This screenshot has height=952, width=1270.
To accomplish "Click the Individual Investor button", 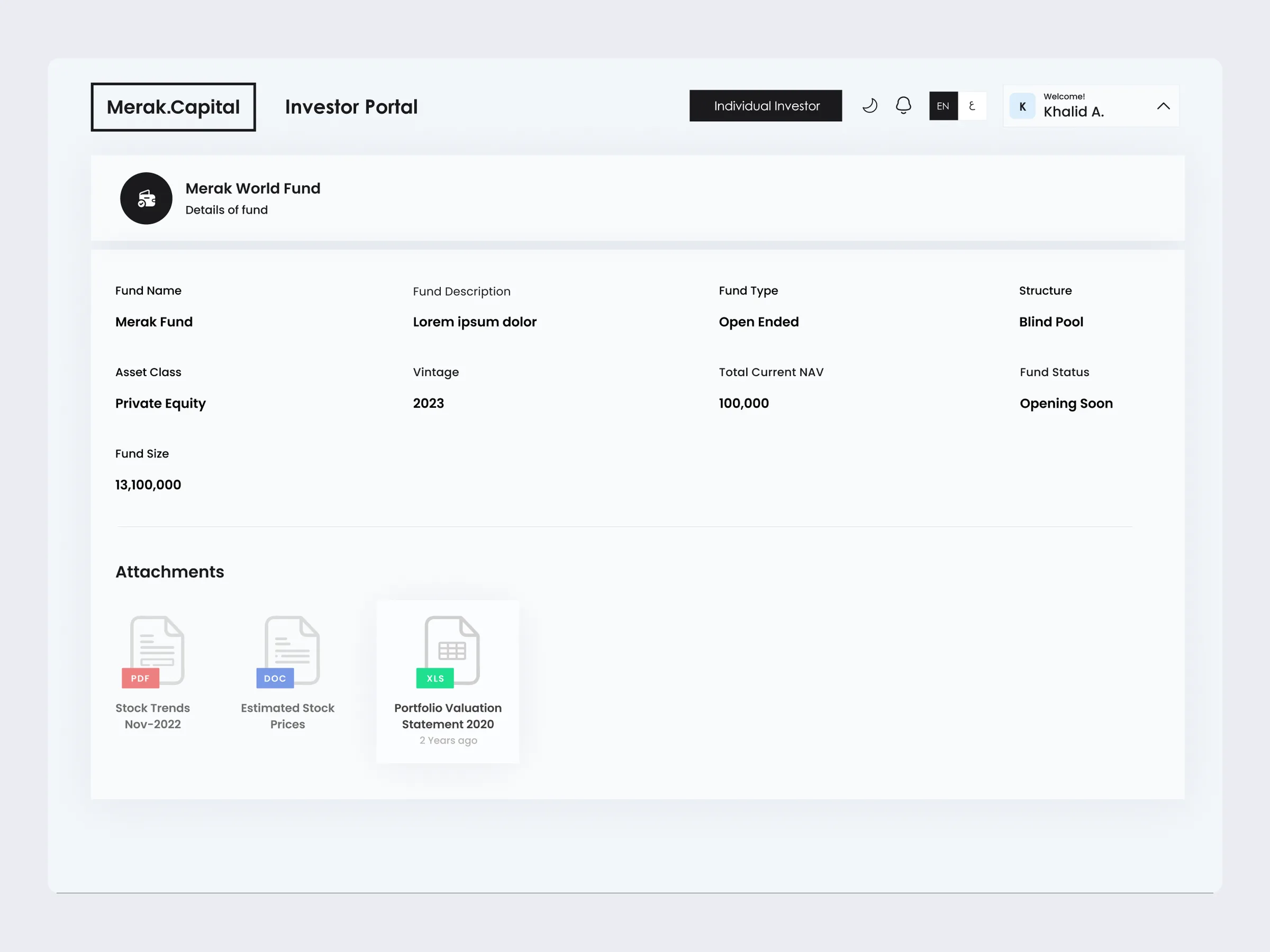I will point(765,106).
